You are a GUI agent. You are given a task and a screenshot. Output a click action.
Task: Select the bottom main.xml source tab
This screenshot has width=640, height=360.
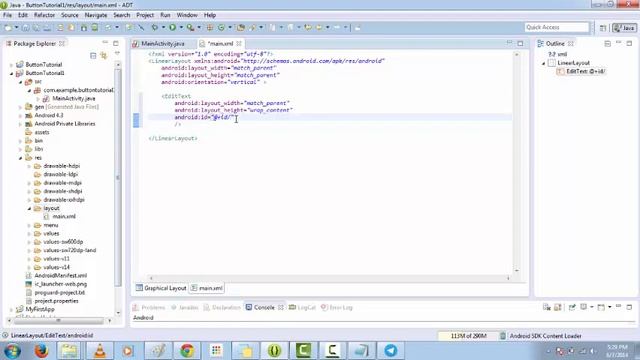(207, 288)
